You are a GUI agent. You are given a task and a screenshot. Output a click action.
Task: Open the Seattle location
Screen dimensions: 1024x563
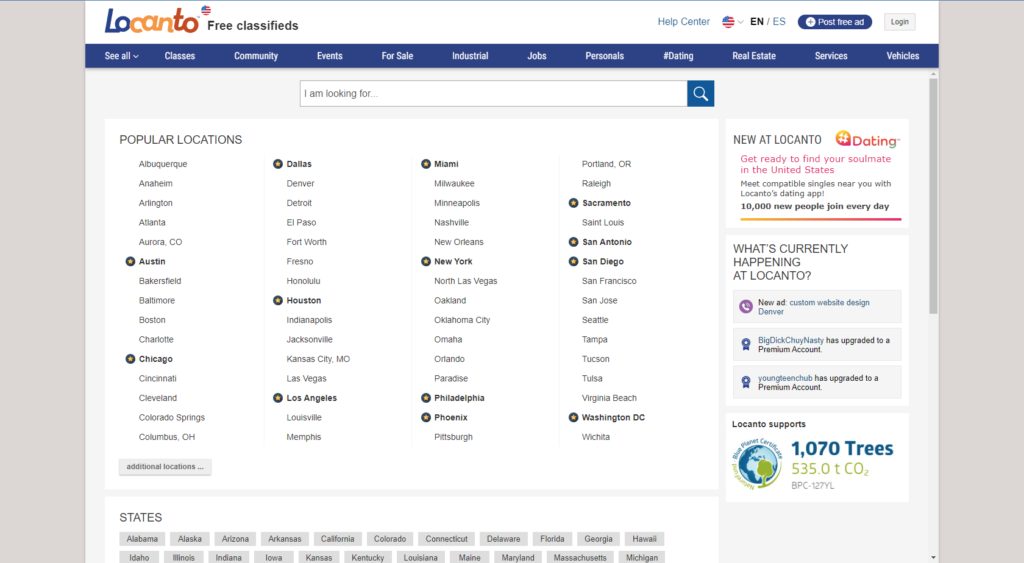click(595, 320)
